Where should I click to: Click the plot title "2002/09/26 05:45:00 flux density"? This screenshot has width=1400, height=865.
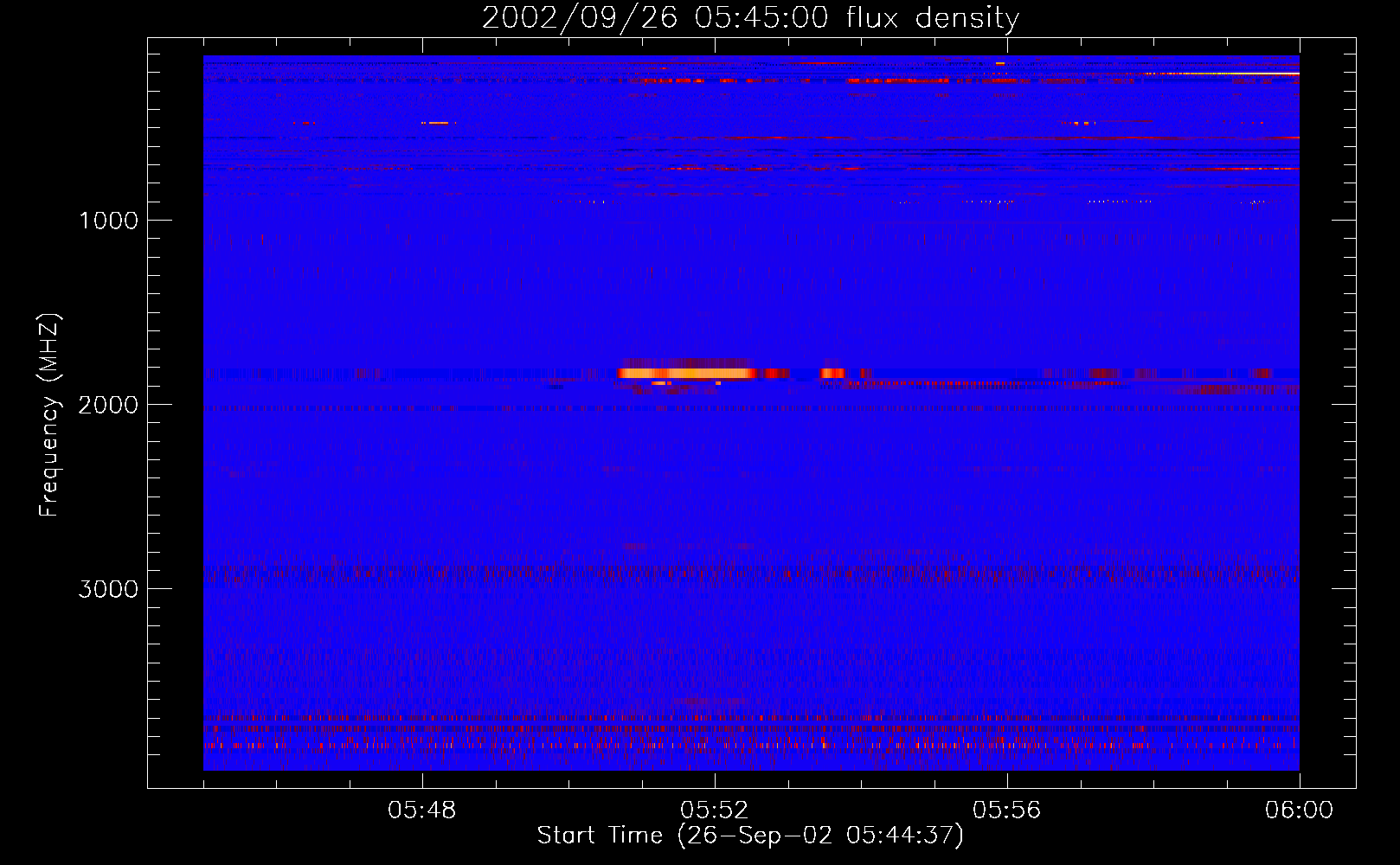coord(750,18)
